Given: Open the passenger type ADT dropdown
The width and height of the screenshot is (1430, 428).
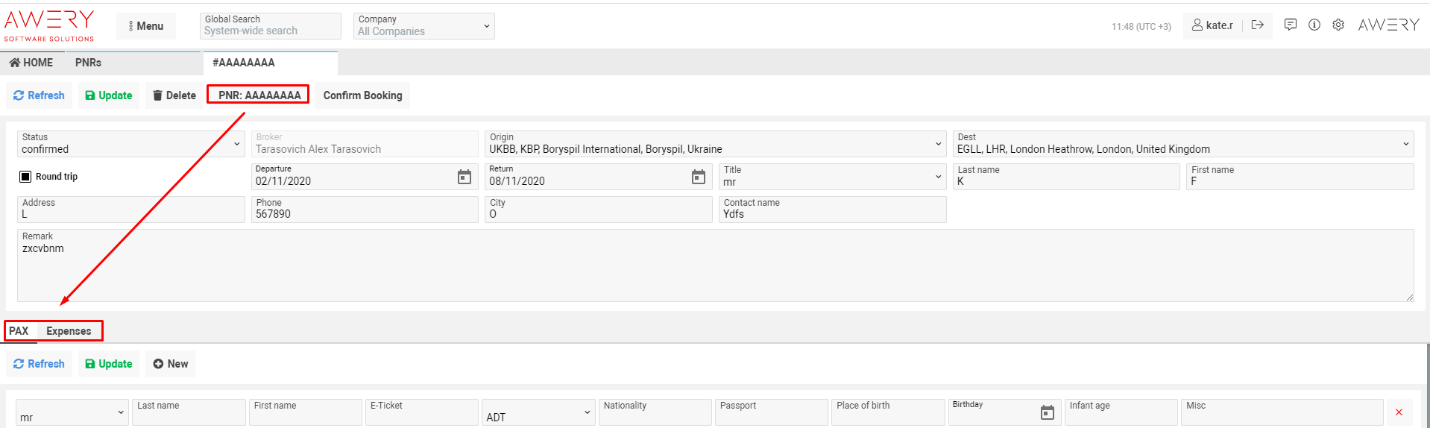Looking at the screenshot, I should pyautogui.click(x=536, y=412).
